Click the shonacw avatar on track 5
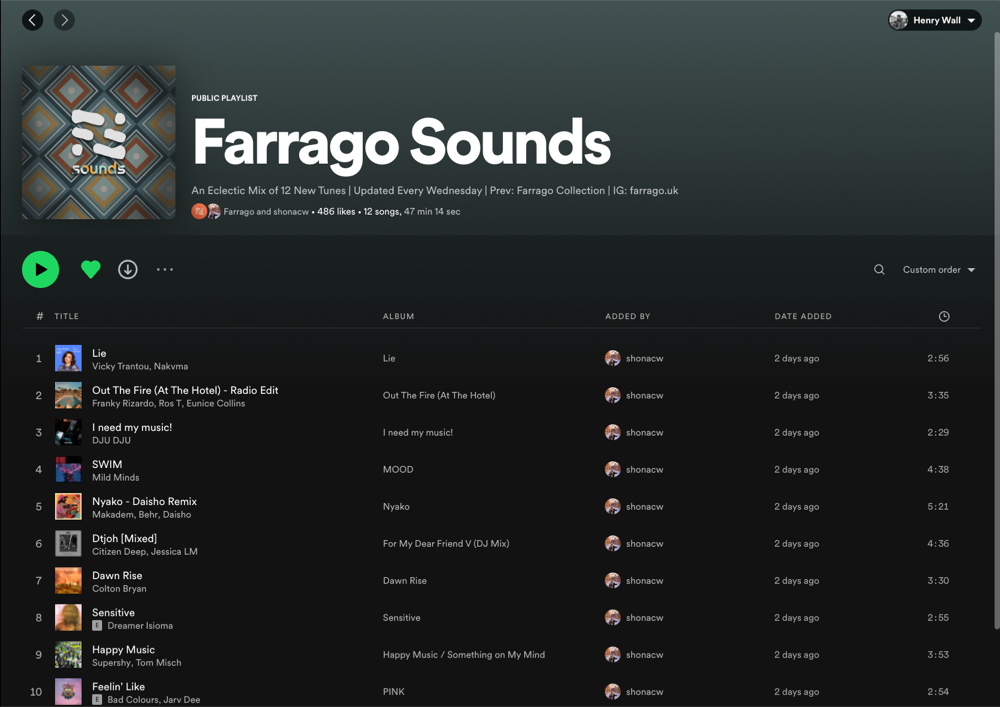This screenshot has width=1000, height=707. tap(612, 506)
